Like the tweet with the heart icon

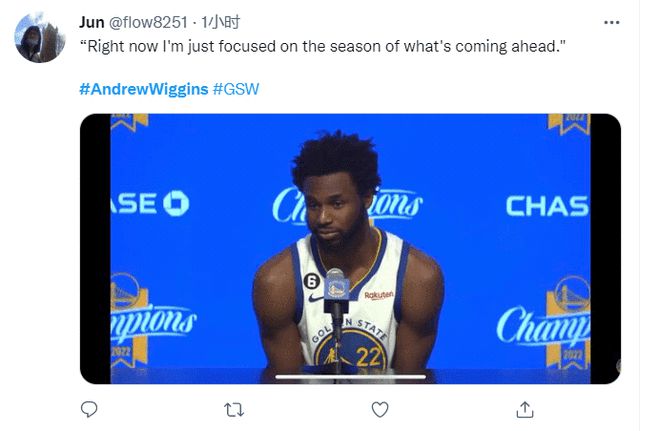[379, 409]
